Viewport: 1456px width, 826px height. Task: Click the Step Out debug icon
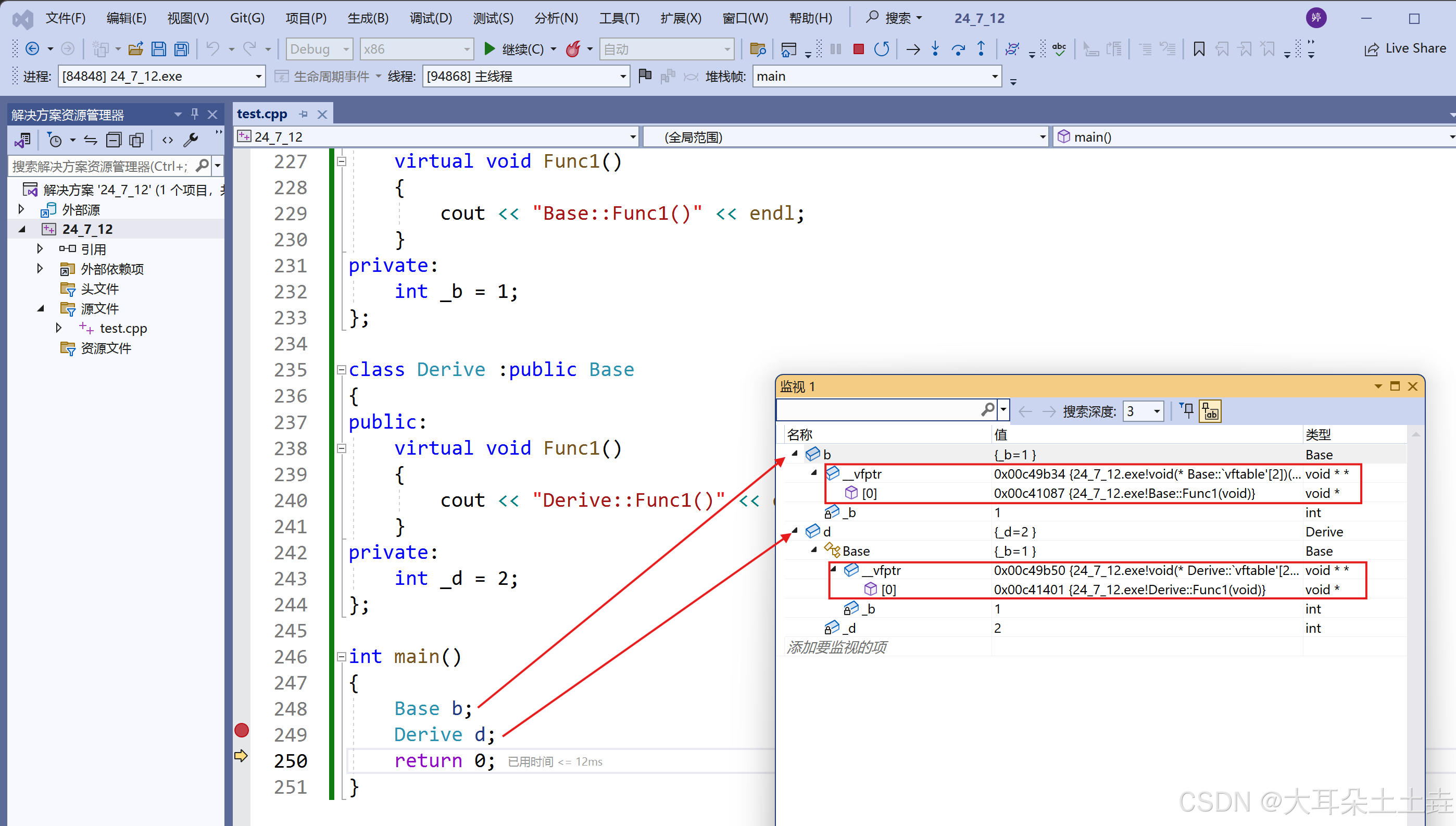coord(980,51)
